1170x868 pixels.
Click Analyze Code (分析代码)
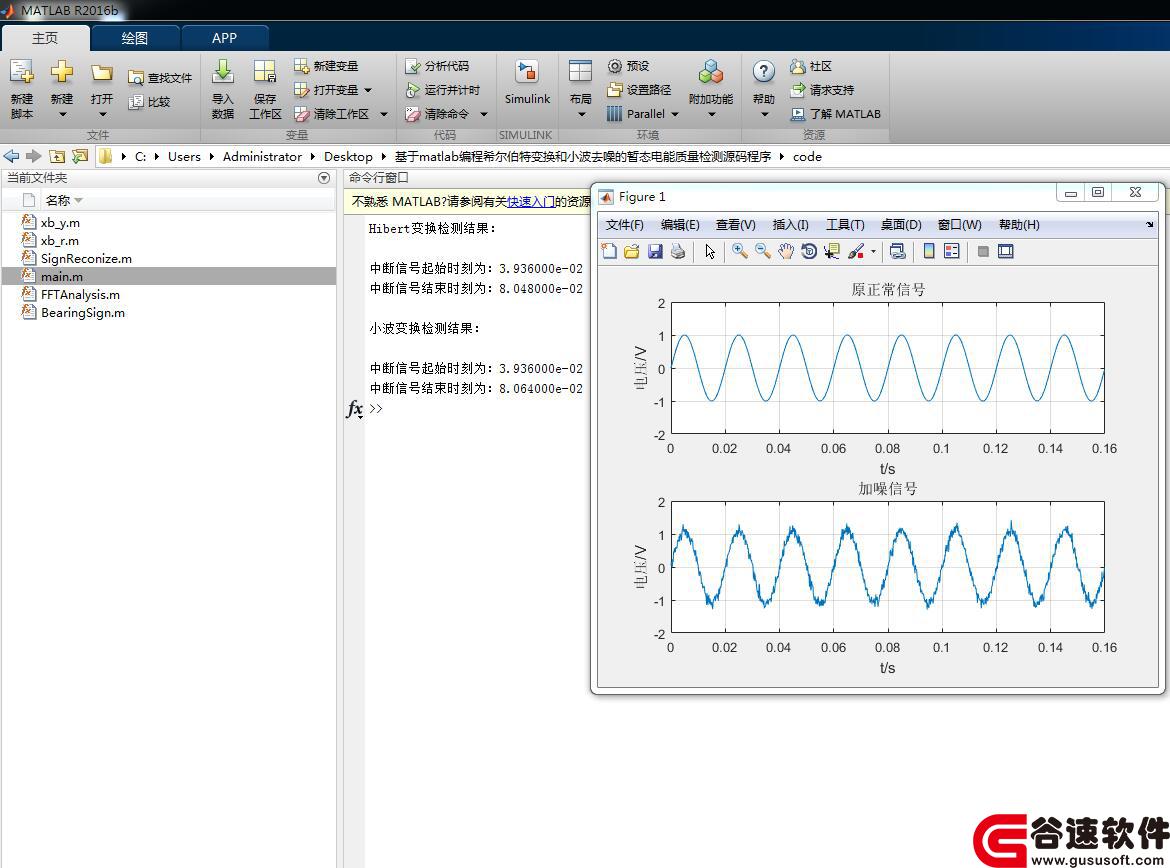coord(437,66)
